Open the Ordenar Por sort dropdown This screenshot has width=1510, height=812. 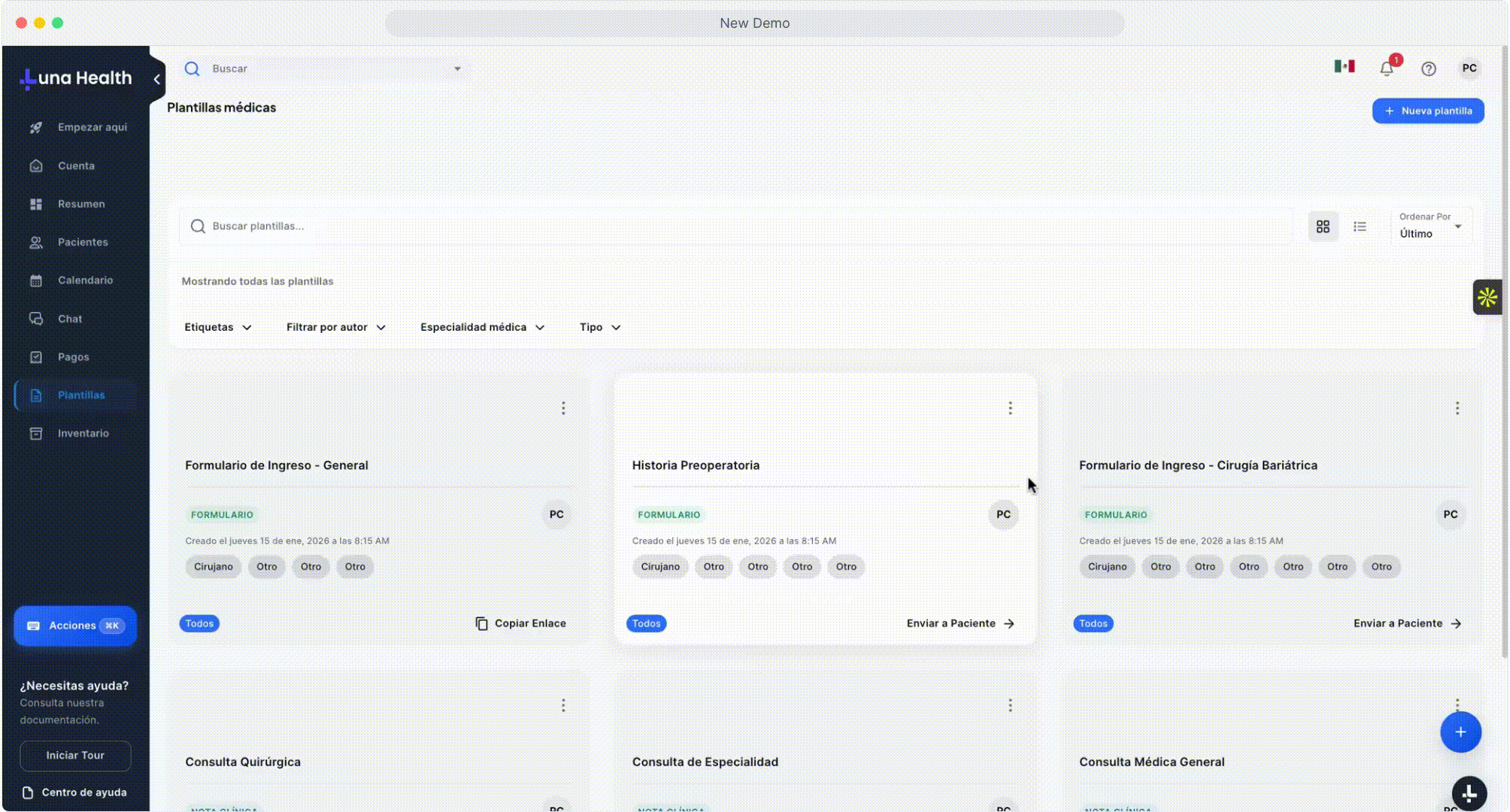(1430, 226)
